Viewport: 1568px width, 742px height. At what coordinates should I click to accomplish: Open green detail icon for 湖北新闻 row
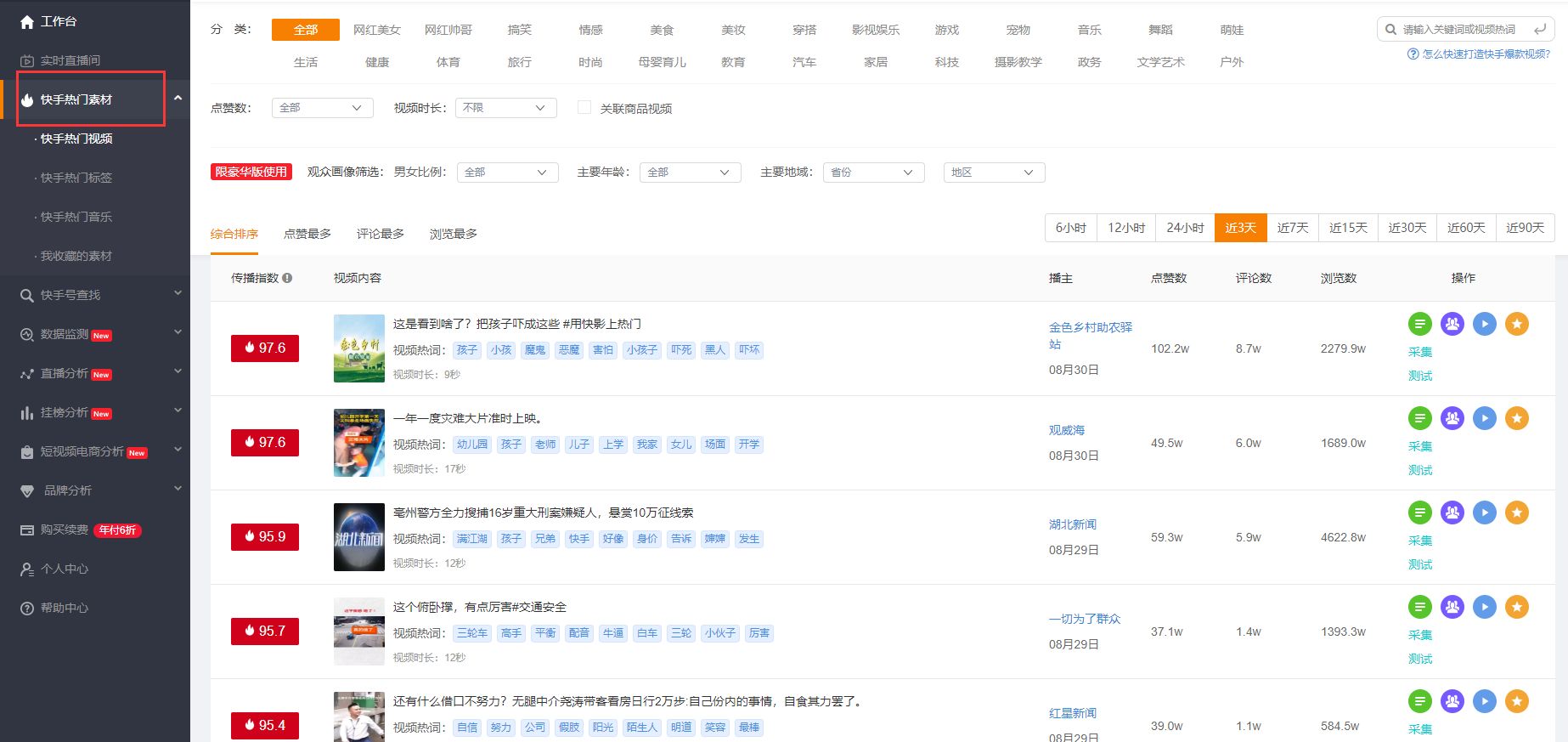click(x=1420, y=513)
